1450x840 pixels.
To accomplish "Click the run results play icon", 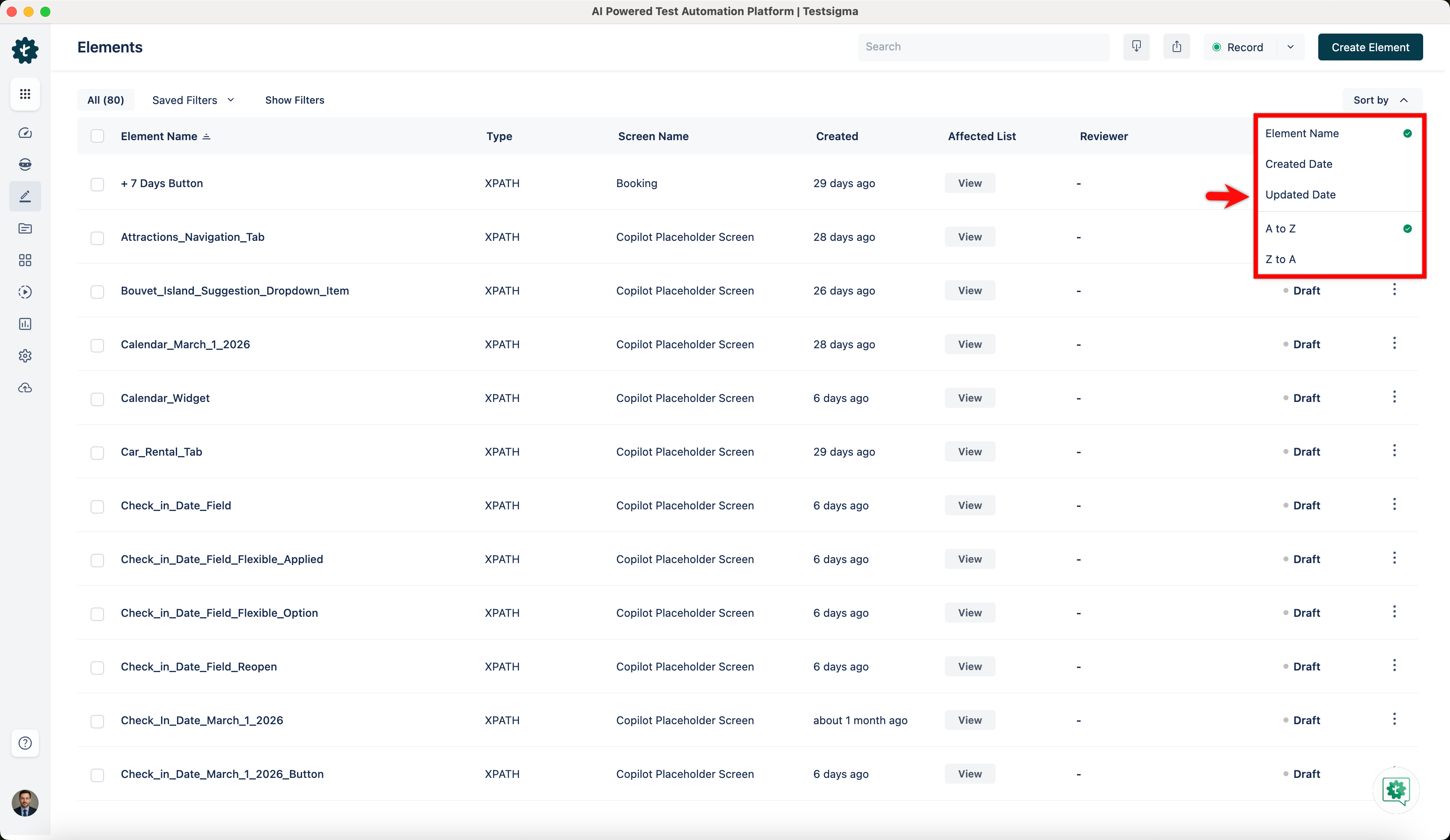I will pyautogui.click(x=25, y=292).
